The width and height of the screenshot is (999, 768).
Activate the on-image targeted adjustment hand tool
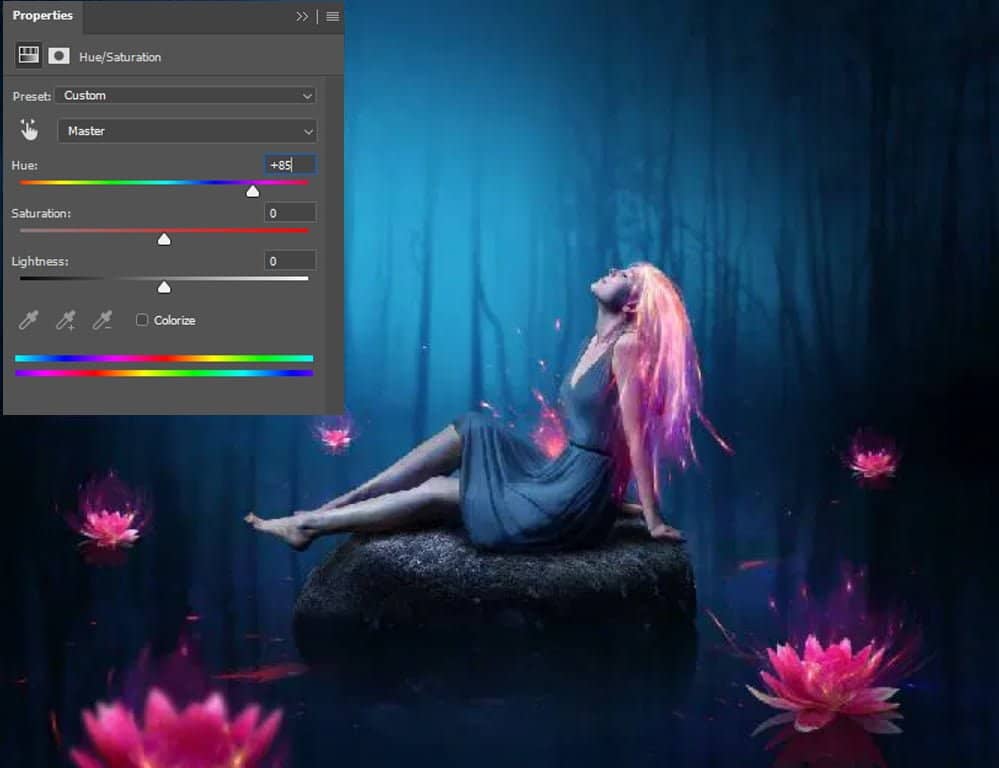29,130
